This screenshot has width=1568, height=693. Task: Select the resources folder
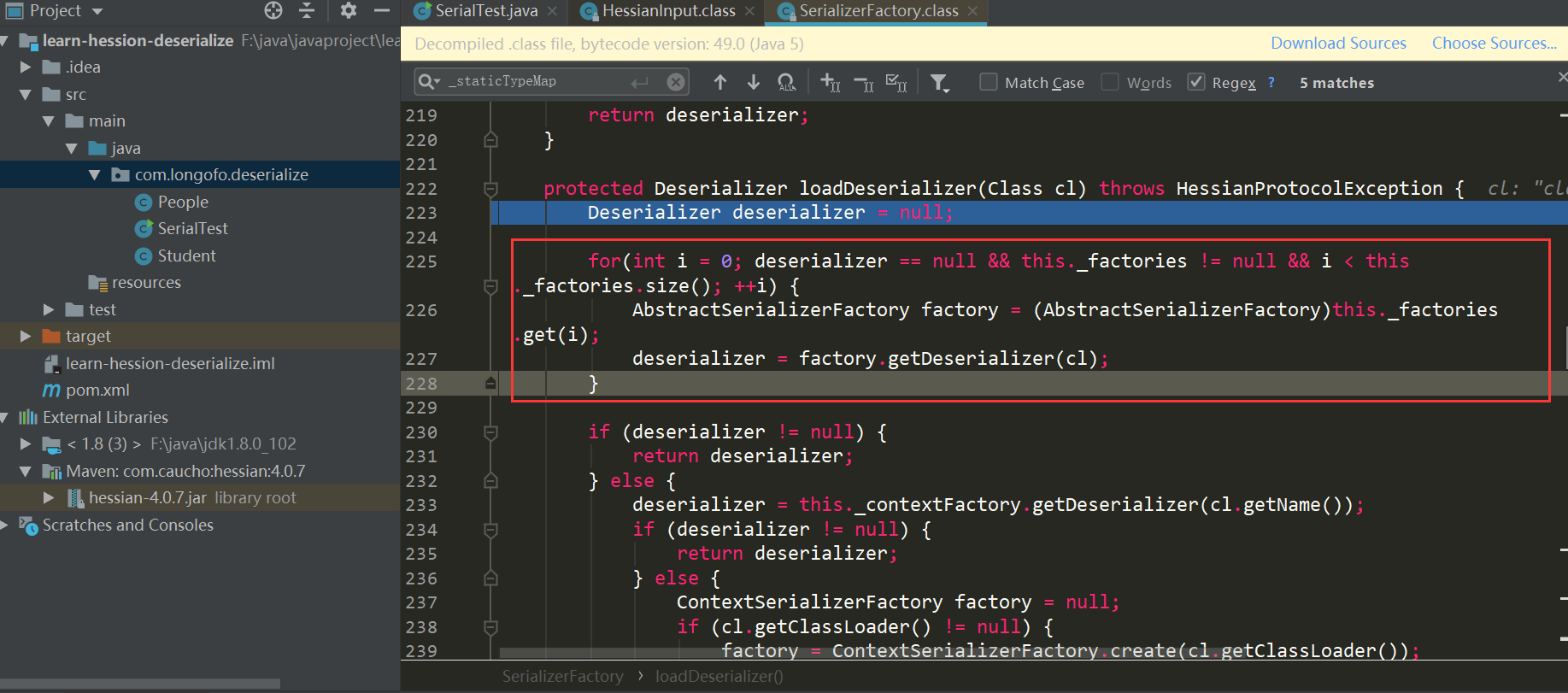(x=146, y=282)
